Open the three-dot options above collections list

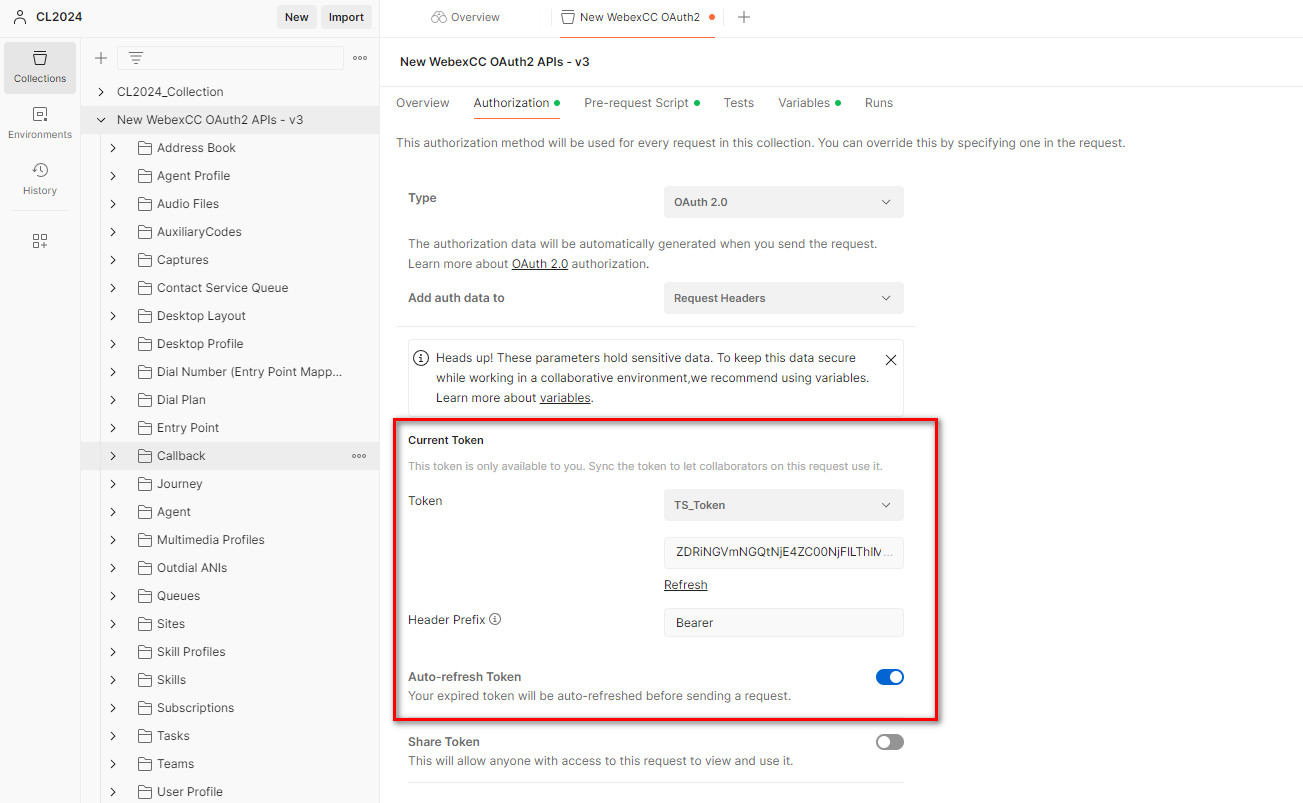point(360,58)
